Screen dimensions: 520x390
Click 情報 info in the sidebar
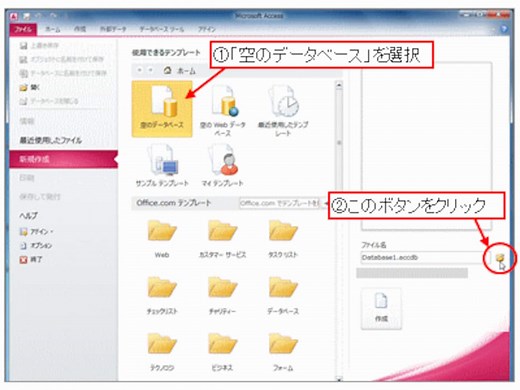(x=27, y=121)
